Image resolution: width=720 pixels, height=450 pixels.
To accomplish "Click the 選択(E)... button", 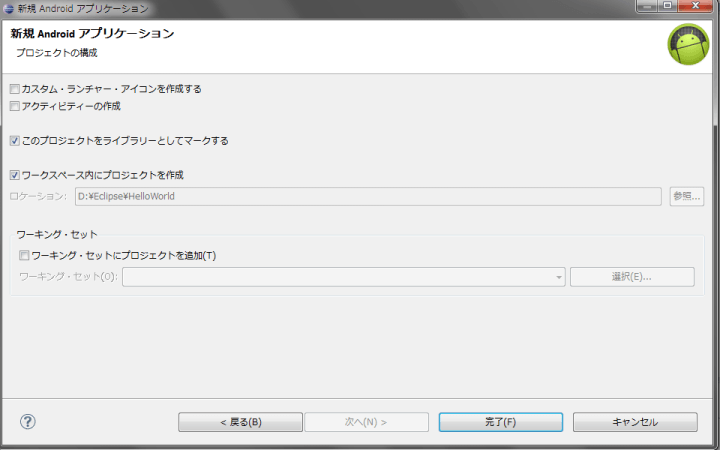I will point(632,277).
